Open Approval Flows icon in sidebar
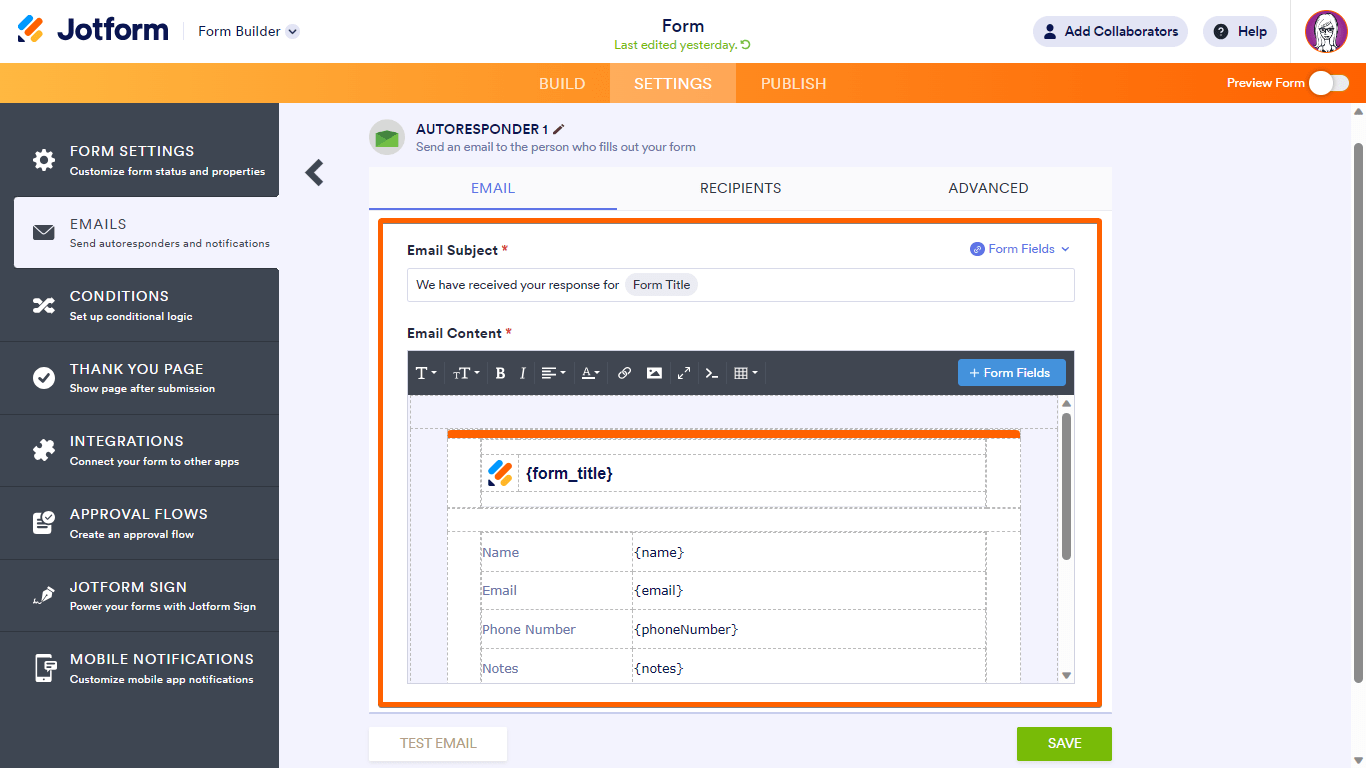The height and width of the screenshot is (768, 1366). [44, 523]
